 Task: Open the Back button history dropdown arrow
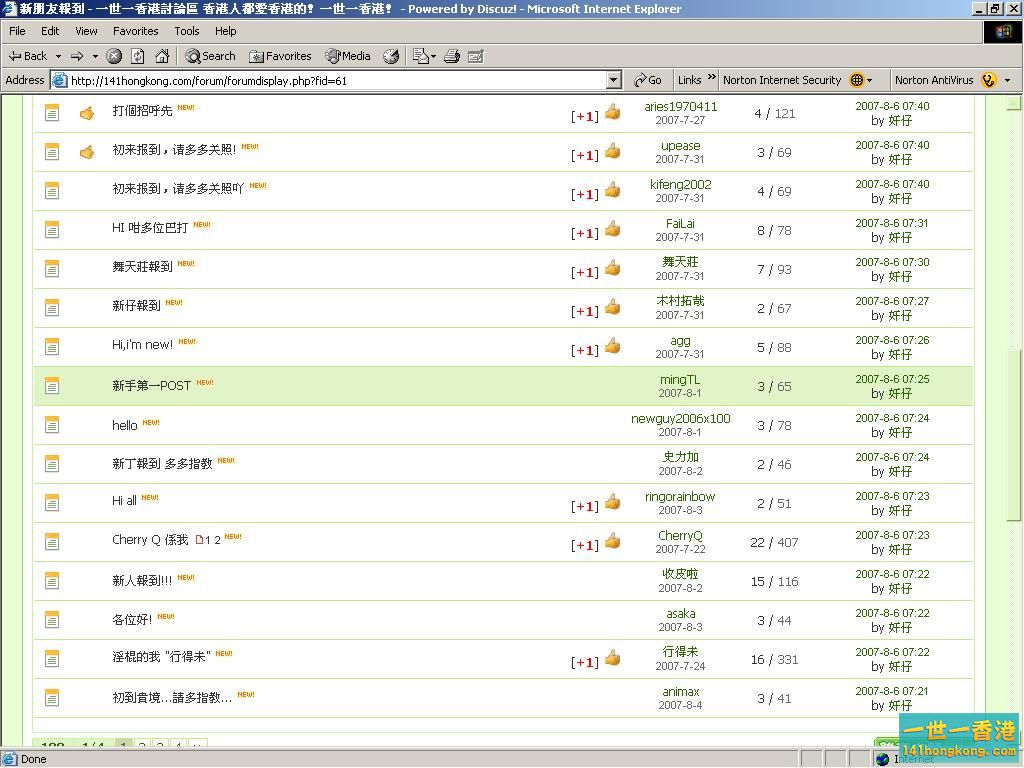[x=59, y=56]
